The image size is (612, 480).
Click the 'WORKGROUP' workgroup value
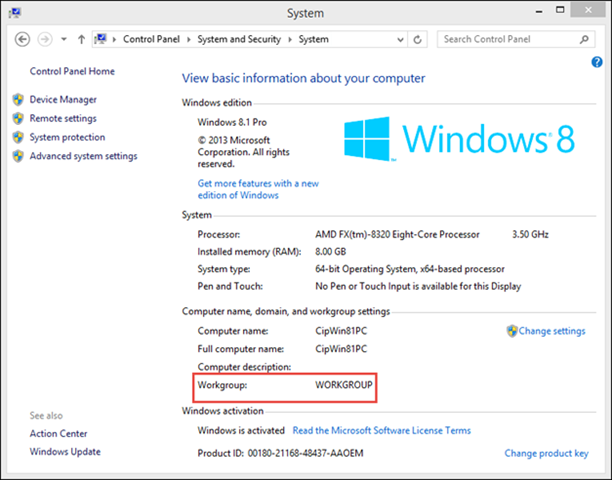pyautogui.click(x=344, y=385)
